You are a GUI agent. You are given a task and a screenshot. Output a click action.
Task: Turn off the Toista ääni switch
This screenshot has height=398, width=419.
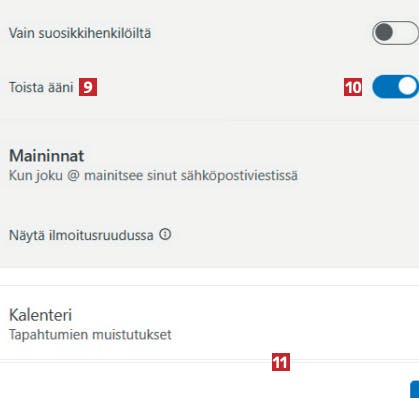pos(395,87)
